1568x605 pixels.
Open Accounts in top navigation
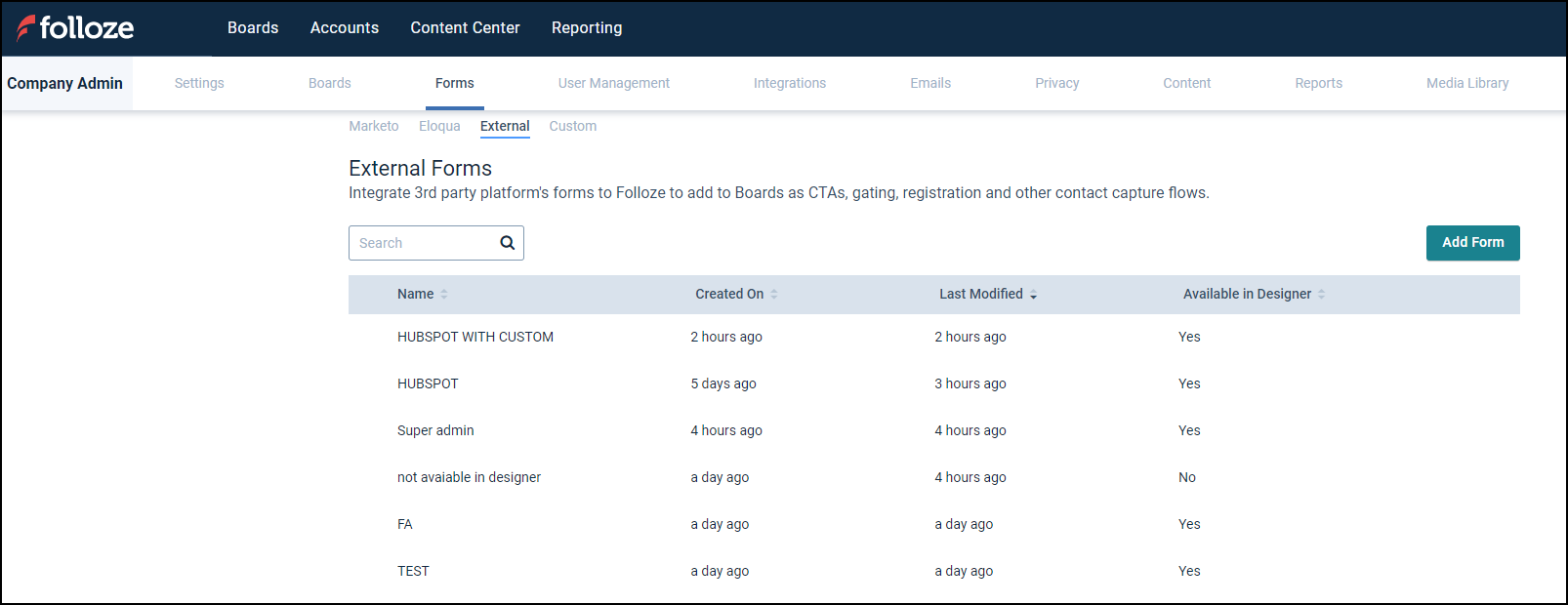click(x=344, y=28)
